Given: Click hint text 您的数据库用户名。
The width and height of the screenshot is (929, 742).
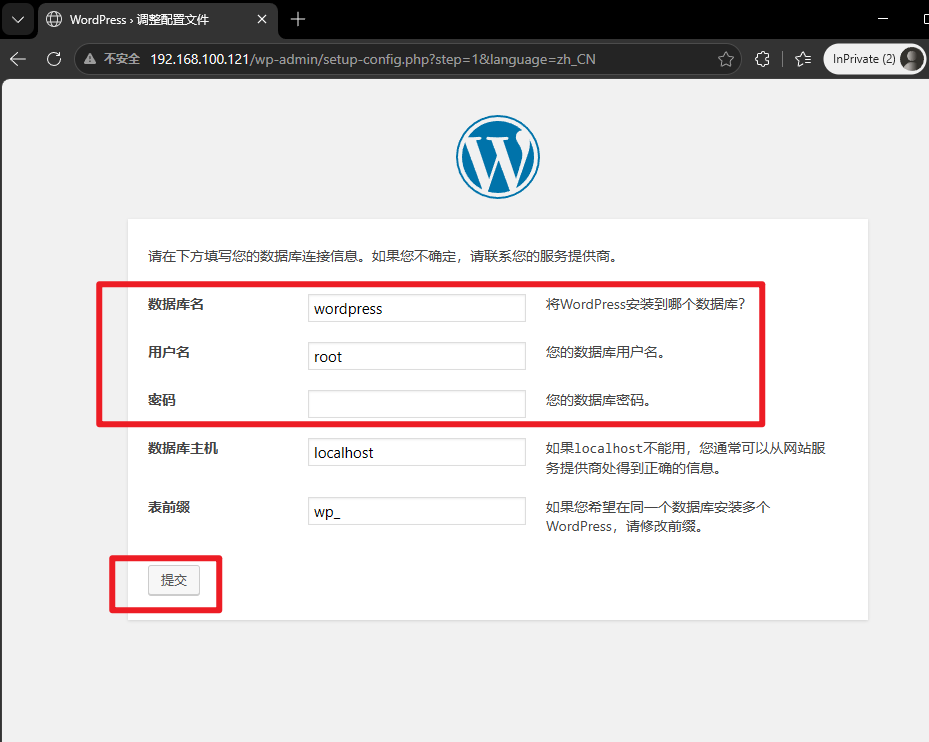Looking at the screenshot, I should pos(607,352).
